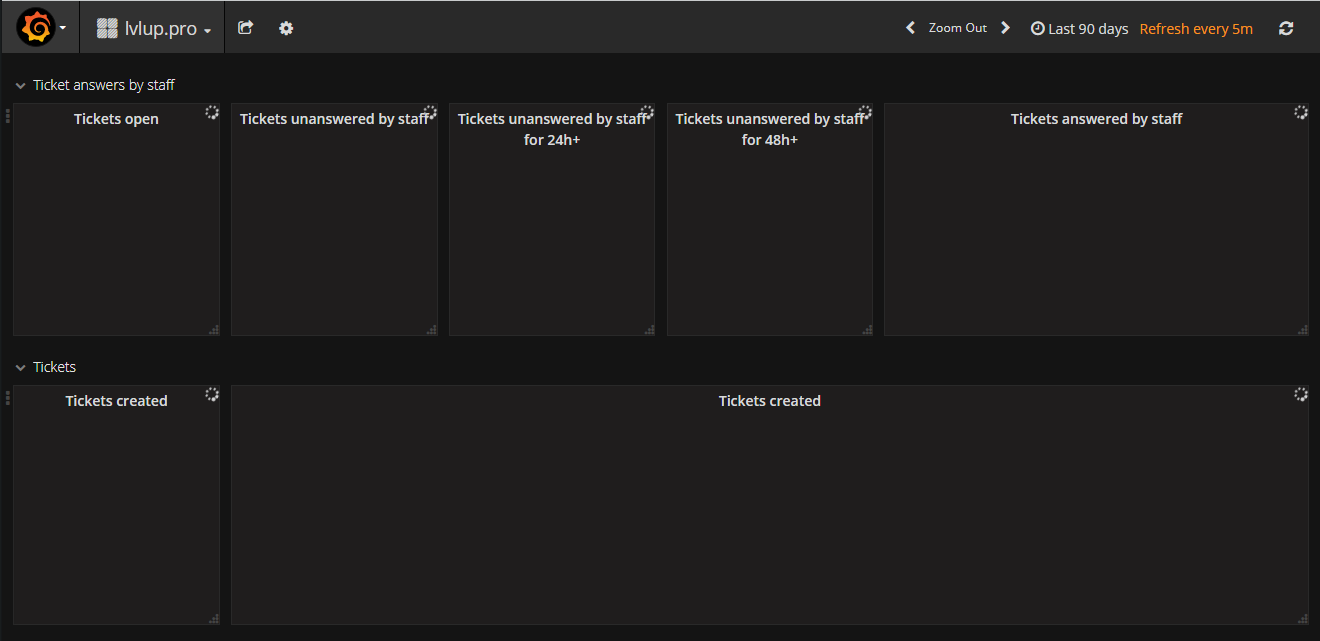Click the Refresh every 5m link
The image size is (1320, 641).
[x=1196, y=29]
